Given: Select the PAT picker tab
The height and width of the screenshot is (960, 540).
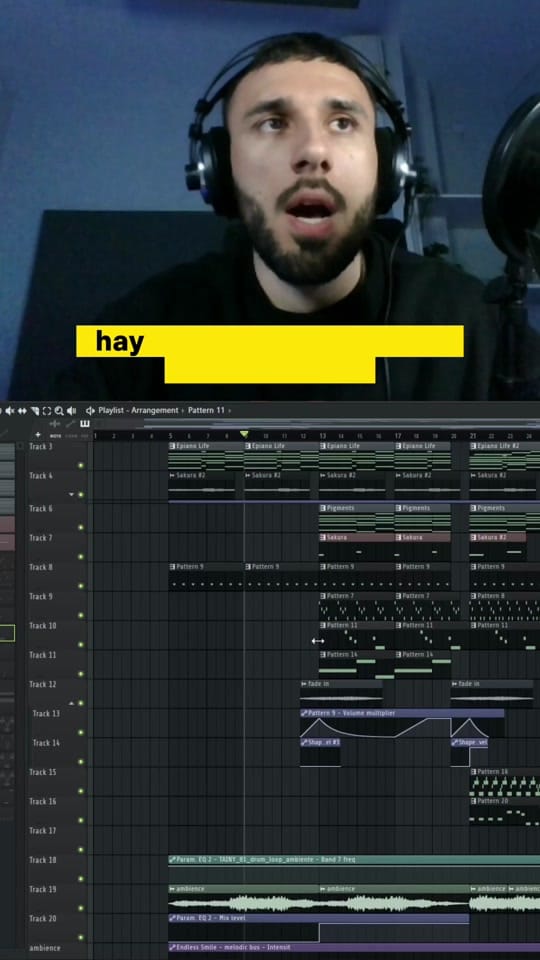Looking at the screenshot, I should (x=84, y=435).
